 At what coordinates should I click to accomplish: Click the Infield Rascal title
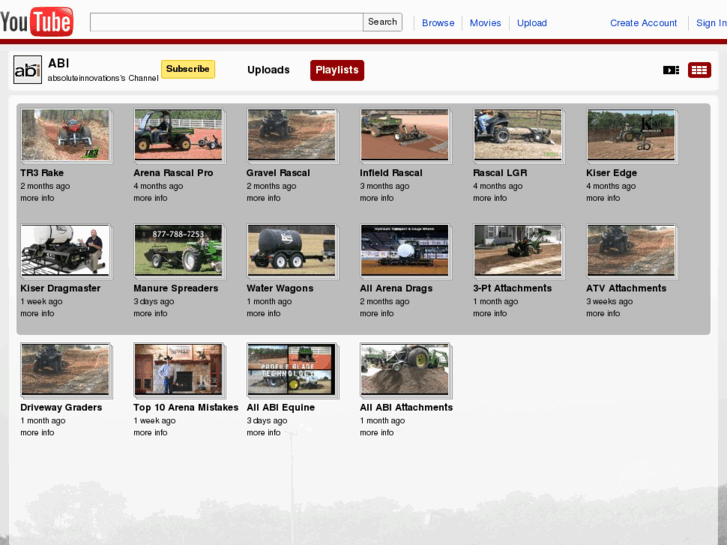click(x=391, y=173)
